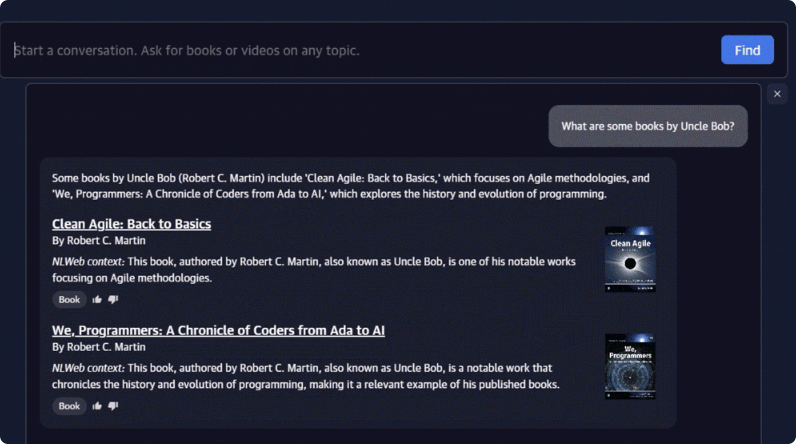
Task: Thumbs up the We, Programmers result
Action: tap(97, 406)
